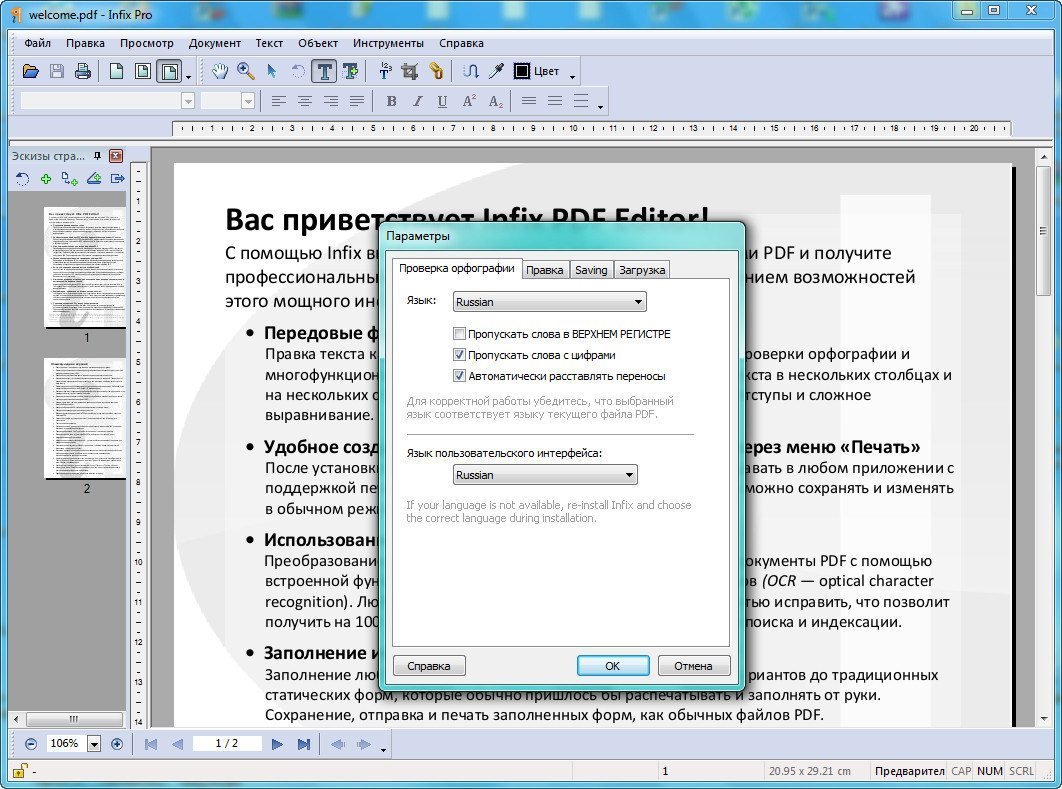Uncheck 'Автоматически расставлять переносы' checkbox
The image size is (1062, 789).
(459, 375)
